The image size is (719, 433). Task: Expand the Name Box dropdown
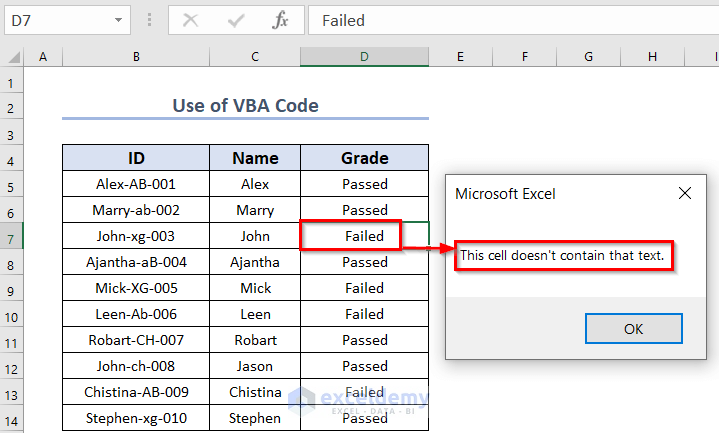(119, 20)
